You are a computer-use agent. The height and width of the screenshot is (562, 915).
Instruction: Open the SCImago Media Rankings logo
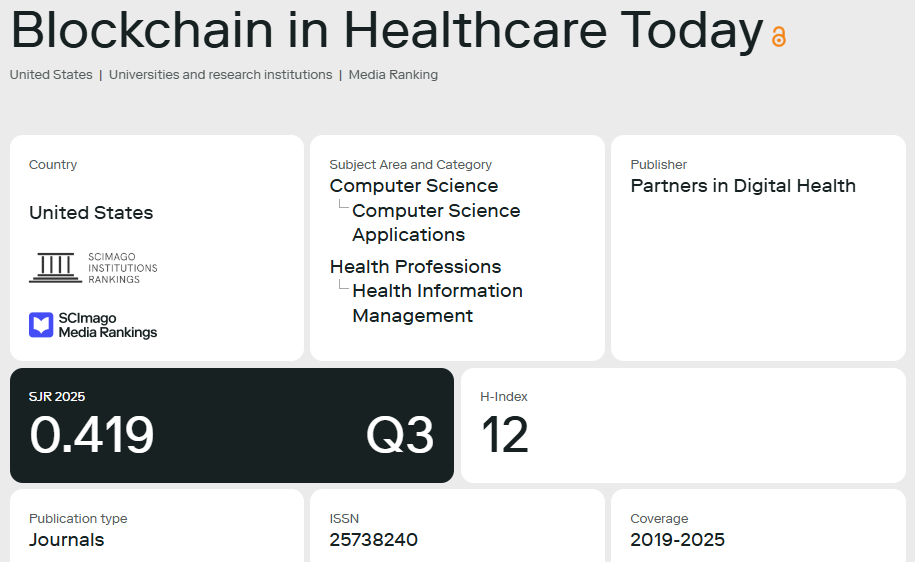point(93,325)
